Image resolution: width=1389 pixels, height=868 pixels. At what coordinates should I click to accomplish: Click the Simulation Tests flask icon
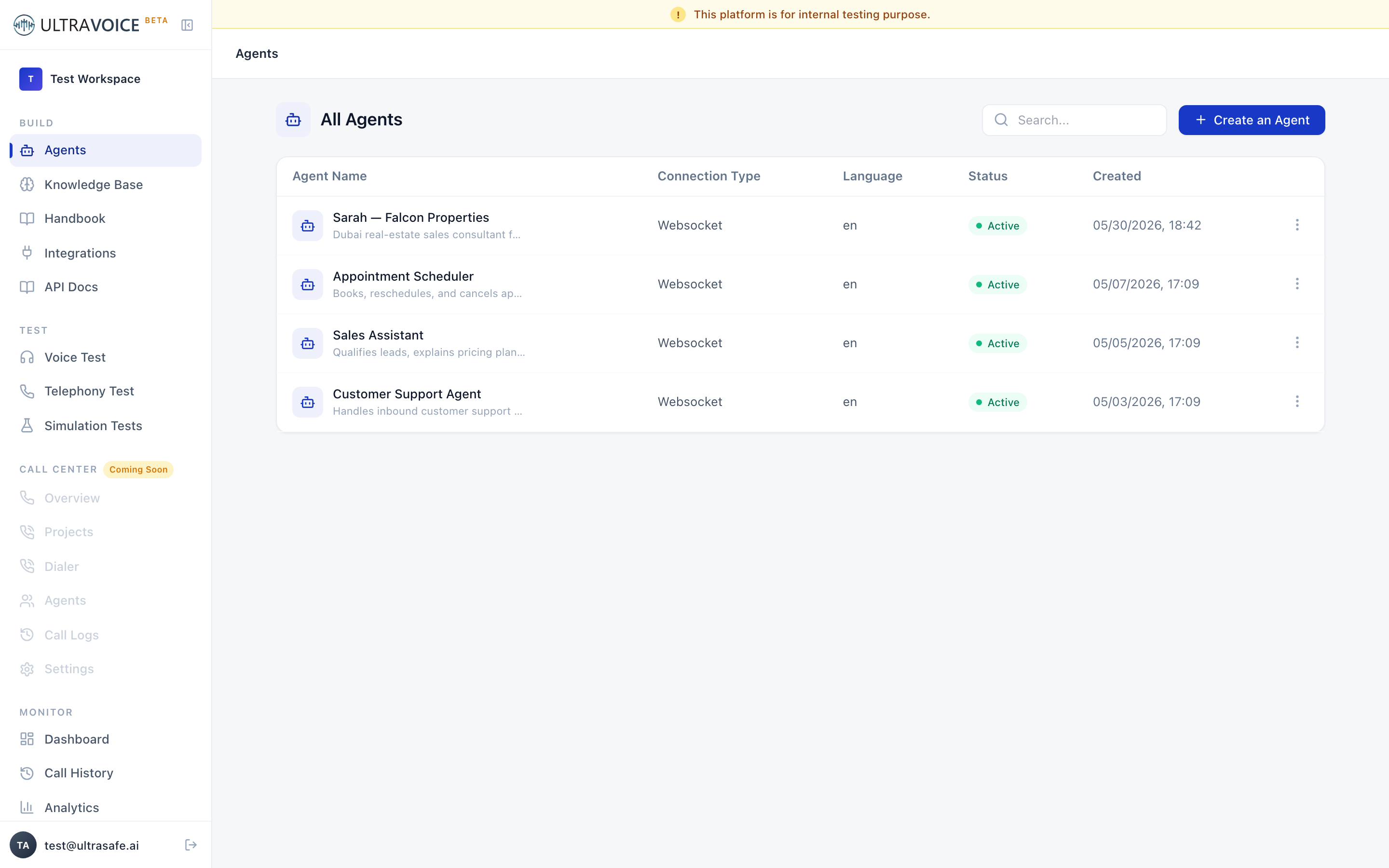click(x=27, y=425)
